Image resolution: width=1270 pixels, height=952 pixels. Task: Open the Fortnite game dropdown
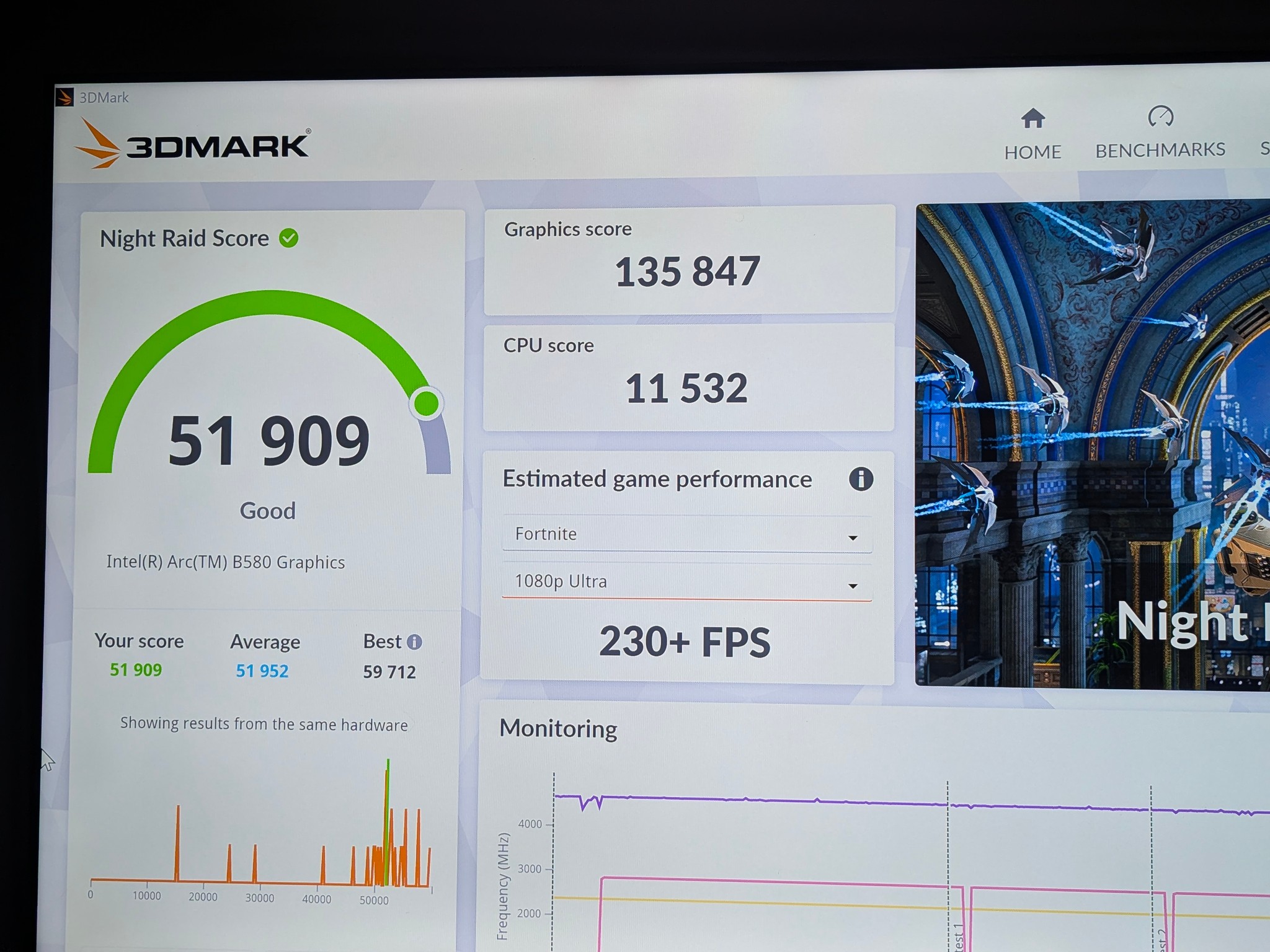pyautogui.click(x=686, y=534)
